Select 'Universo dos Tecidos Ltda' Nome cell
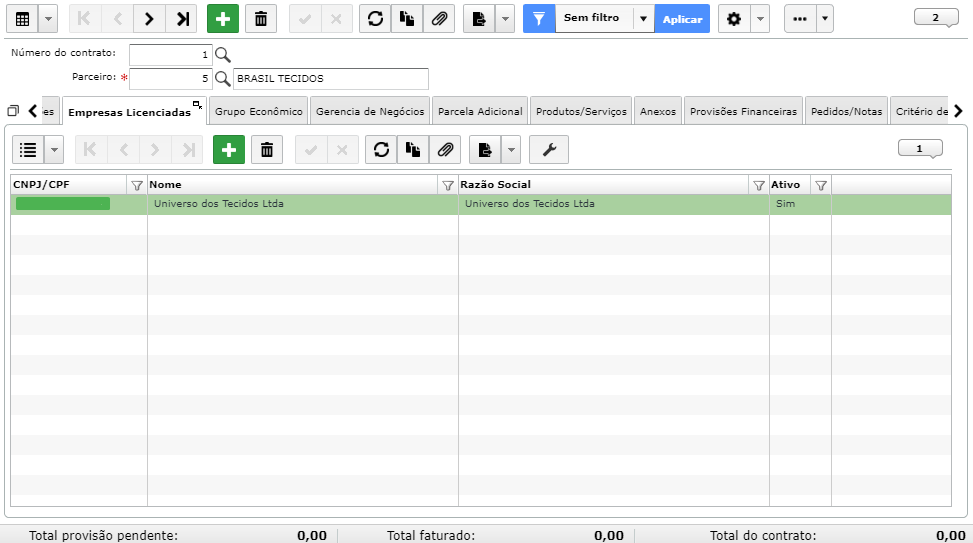The width and height of the screenshot is (973, 543). [x=303, y=204]
